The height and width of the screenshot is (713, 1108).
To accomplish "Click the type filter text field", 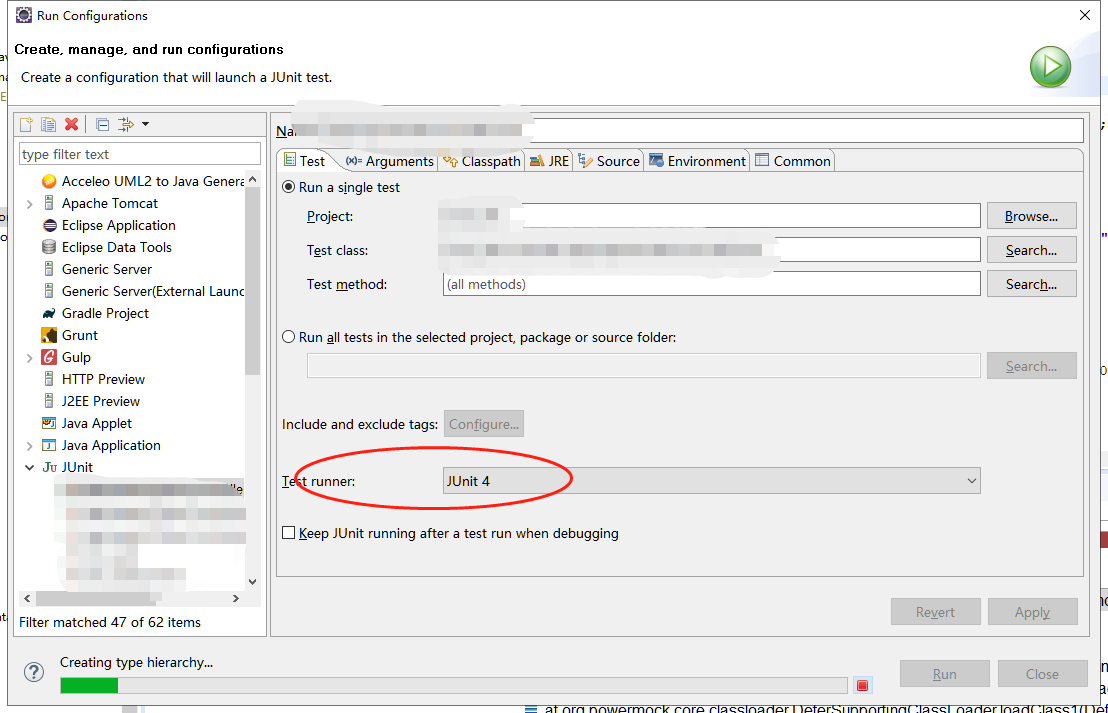I will (x=140, y=154).
